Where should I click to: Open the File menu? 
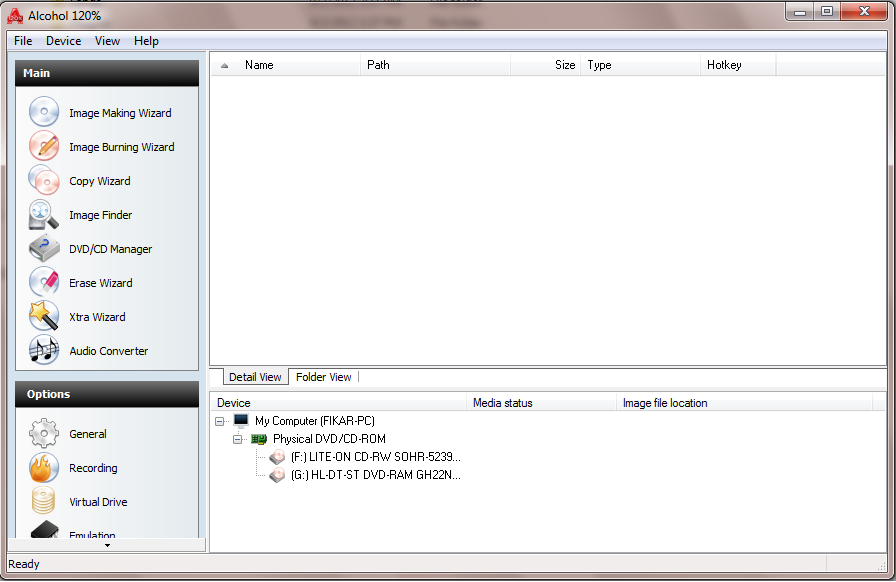(x=23, y=41)
